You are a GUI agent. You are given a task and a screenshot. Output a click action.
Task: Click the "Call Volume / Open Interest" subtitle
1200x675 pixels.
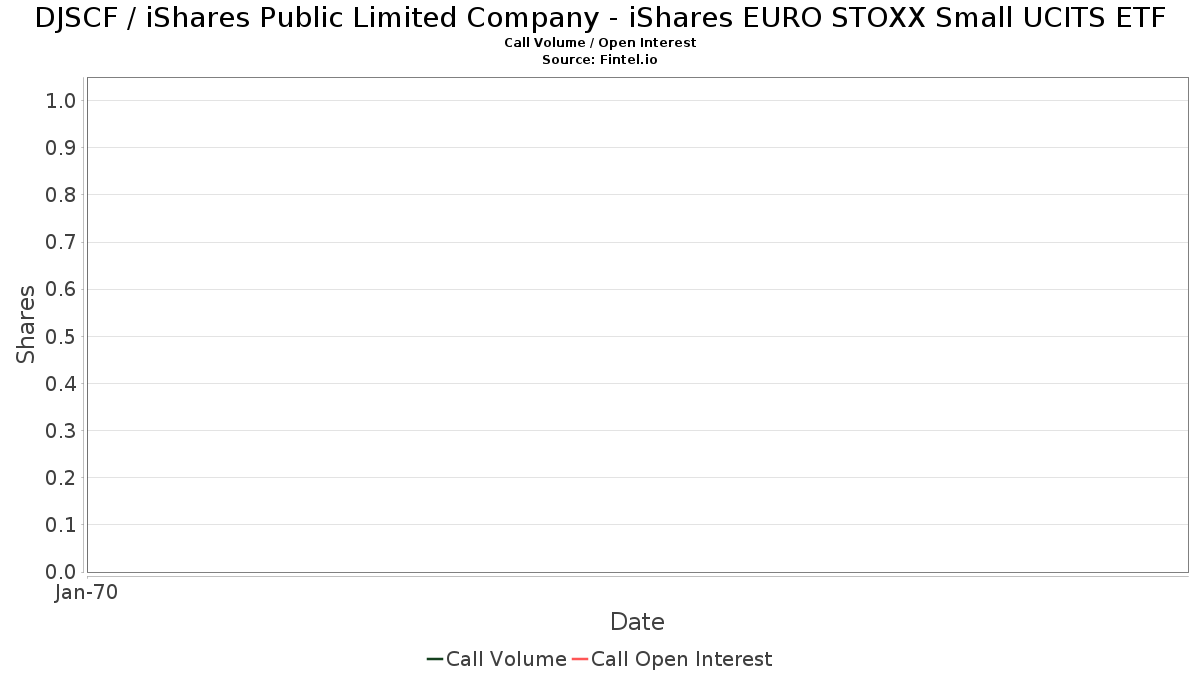(600, 43)
